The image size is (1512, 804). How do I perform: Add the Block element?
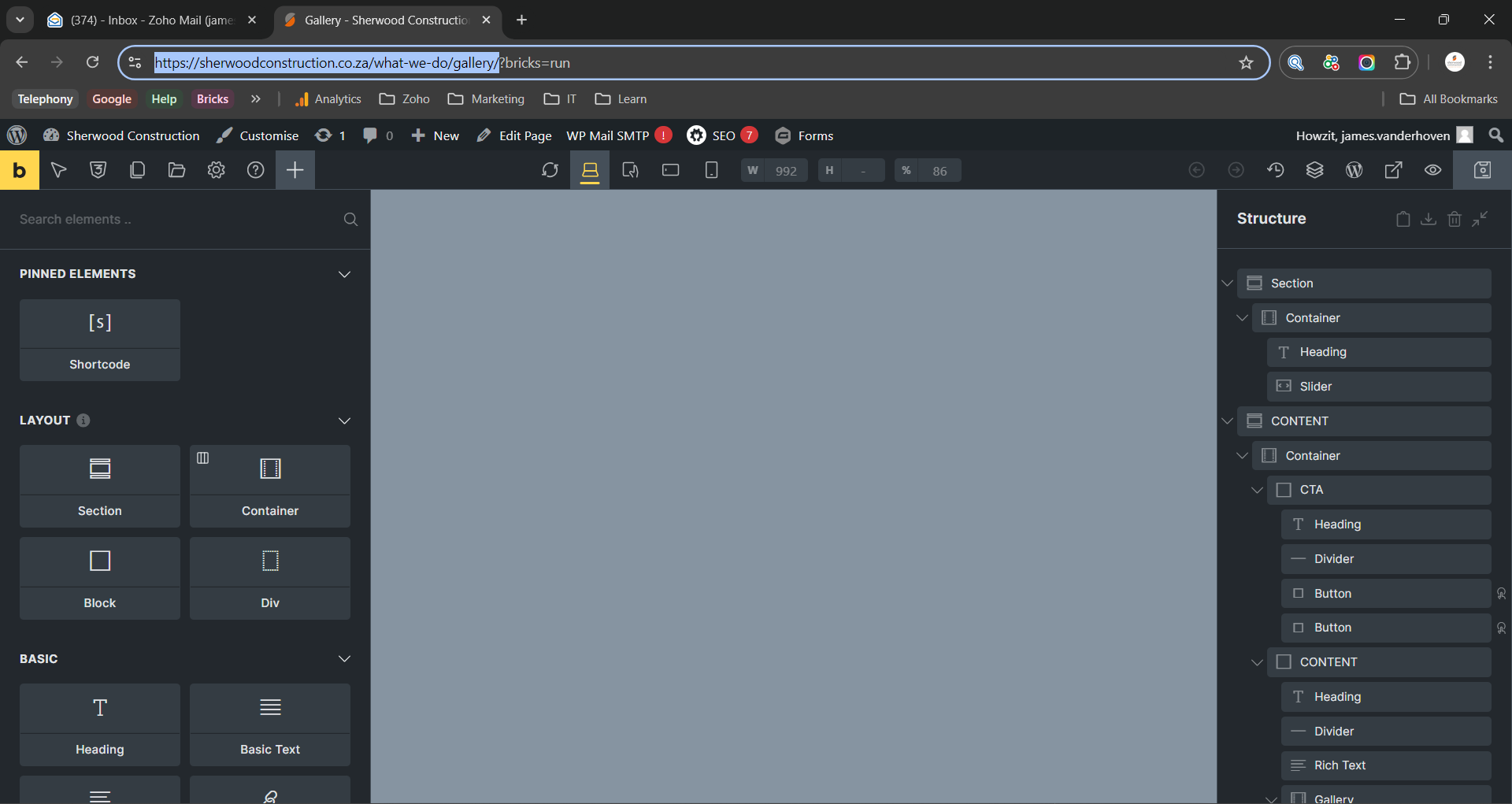100,579
